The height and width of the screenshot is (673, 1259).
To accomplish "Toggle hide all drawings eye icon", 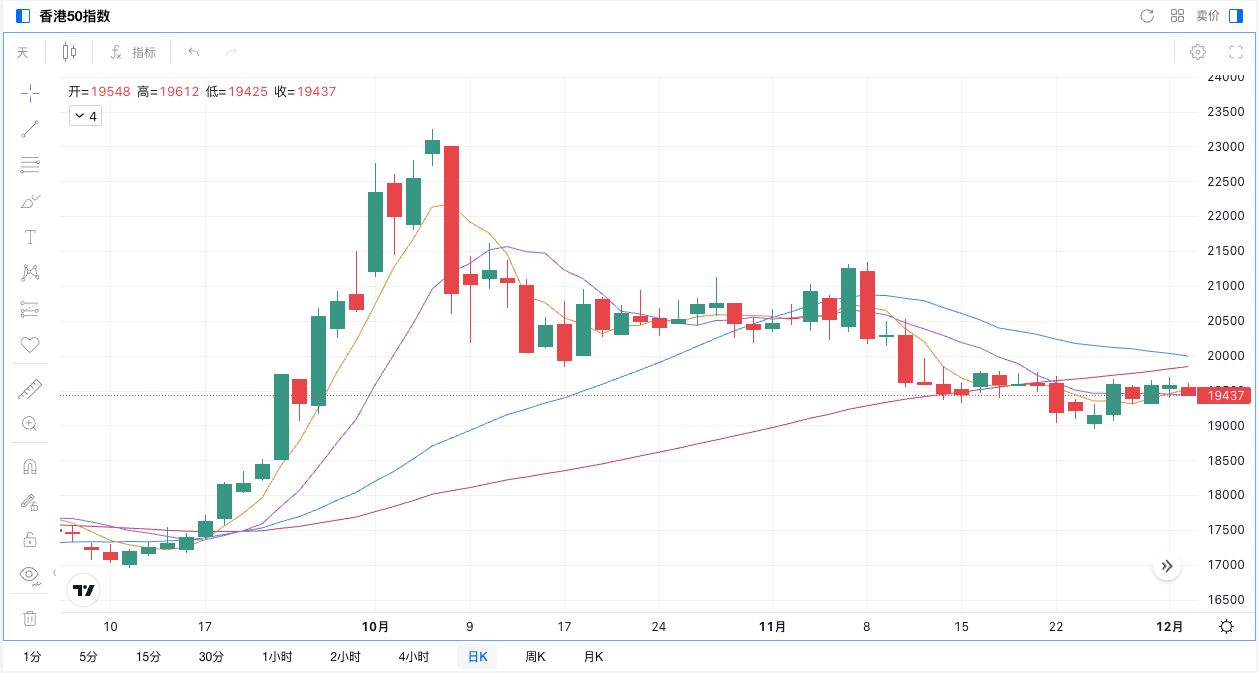I will tap(30, 574).
